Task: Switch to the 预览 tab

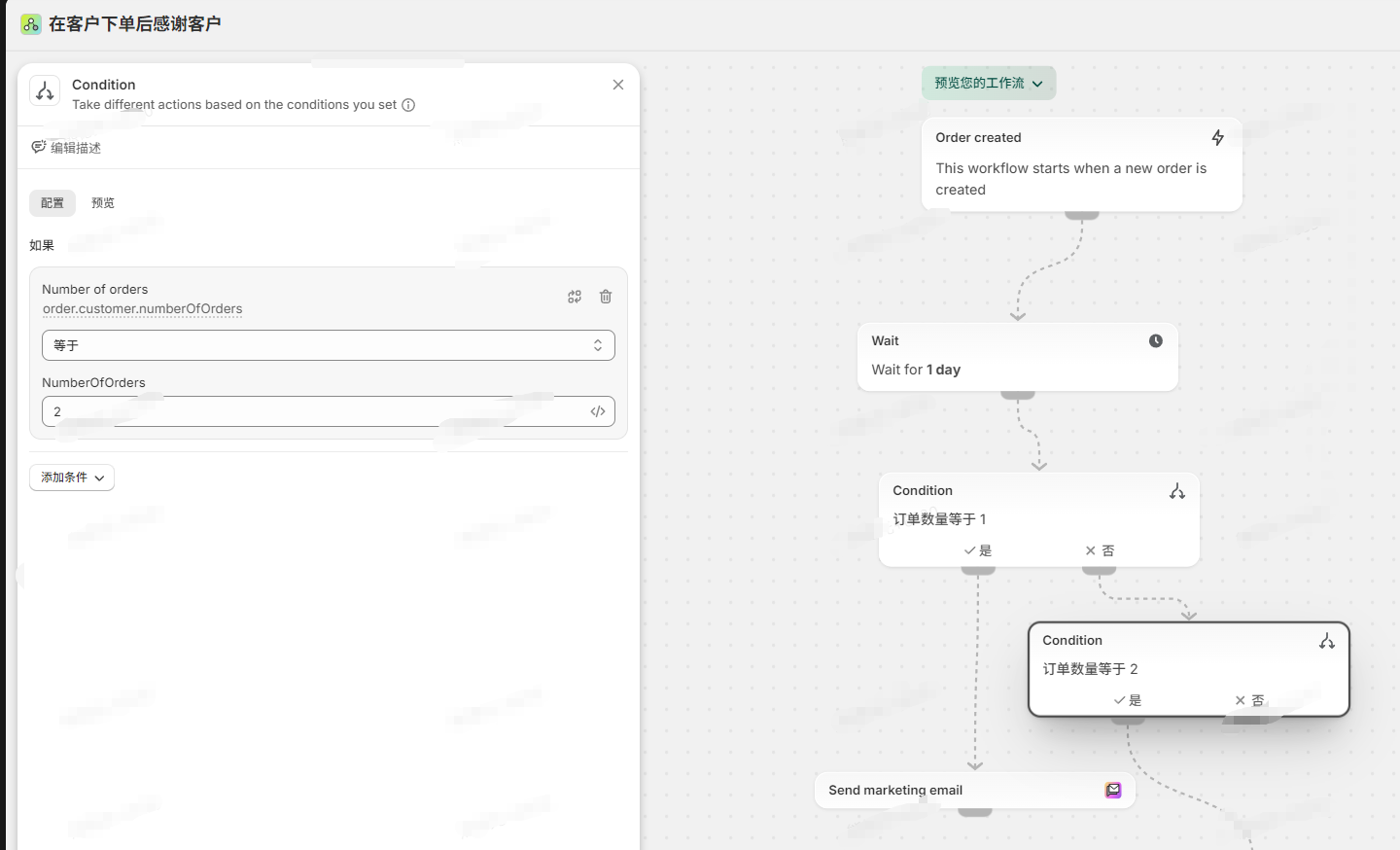Action: click(x=103, y=203)
